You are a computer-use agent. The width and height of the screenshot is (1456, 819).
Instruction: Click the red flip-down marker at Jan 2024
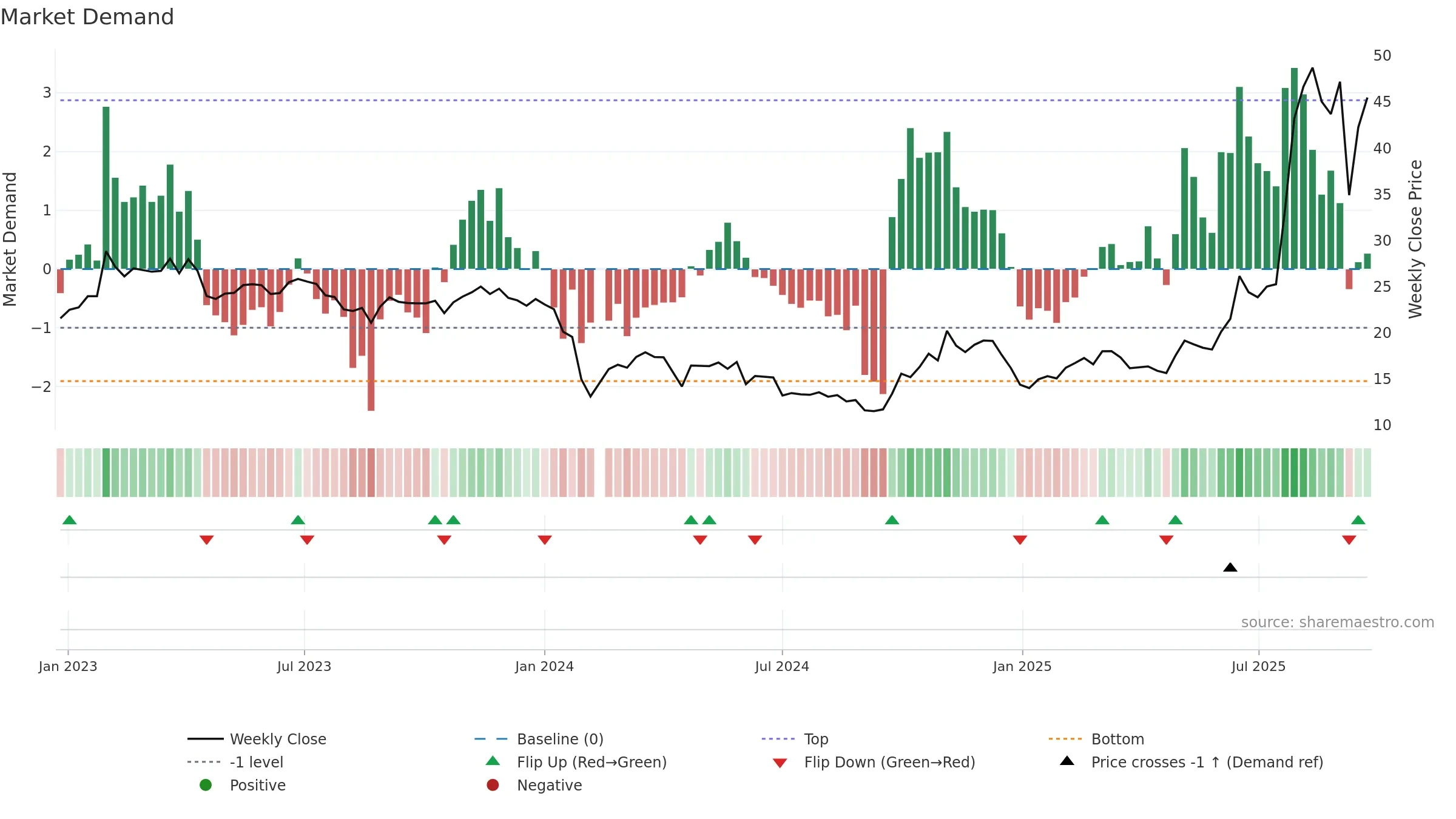(545, 540)
